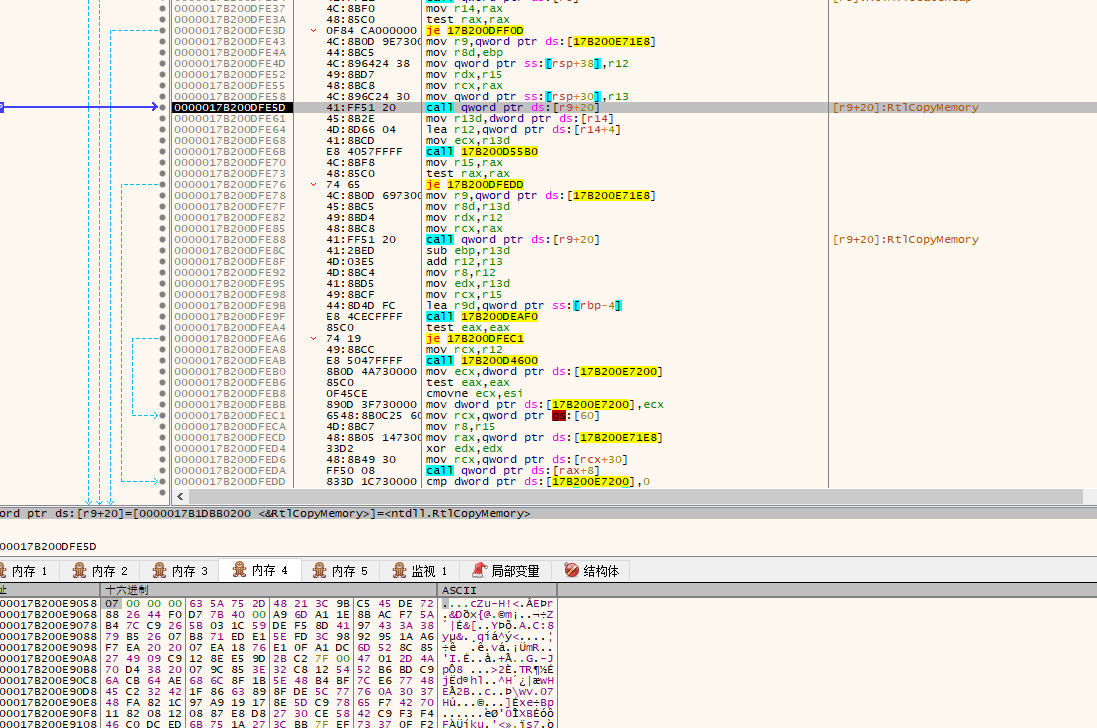1097x728 pixels.
Task: Select lea r9d,qword ptr ss:[rbp-4] instruction
Action: coord(523,306)
